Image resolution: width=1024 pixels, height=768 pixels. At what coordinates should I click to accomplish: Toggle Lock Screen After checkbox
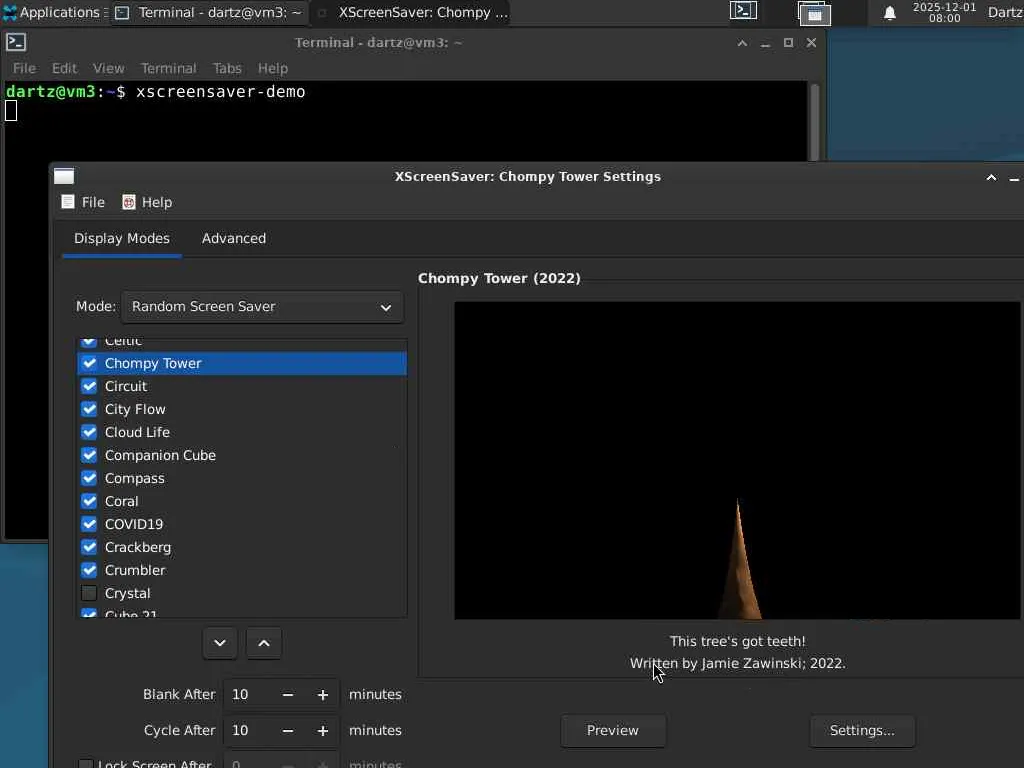(x=86, y=763)
